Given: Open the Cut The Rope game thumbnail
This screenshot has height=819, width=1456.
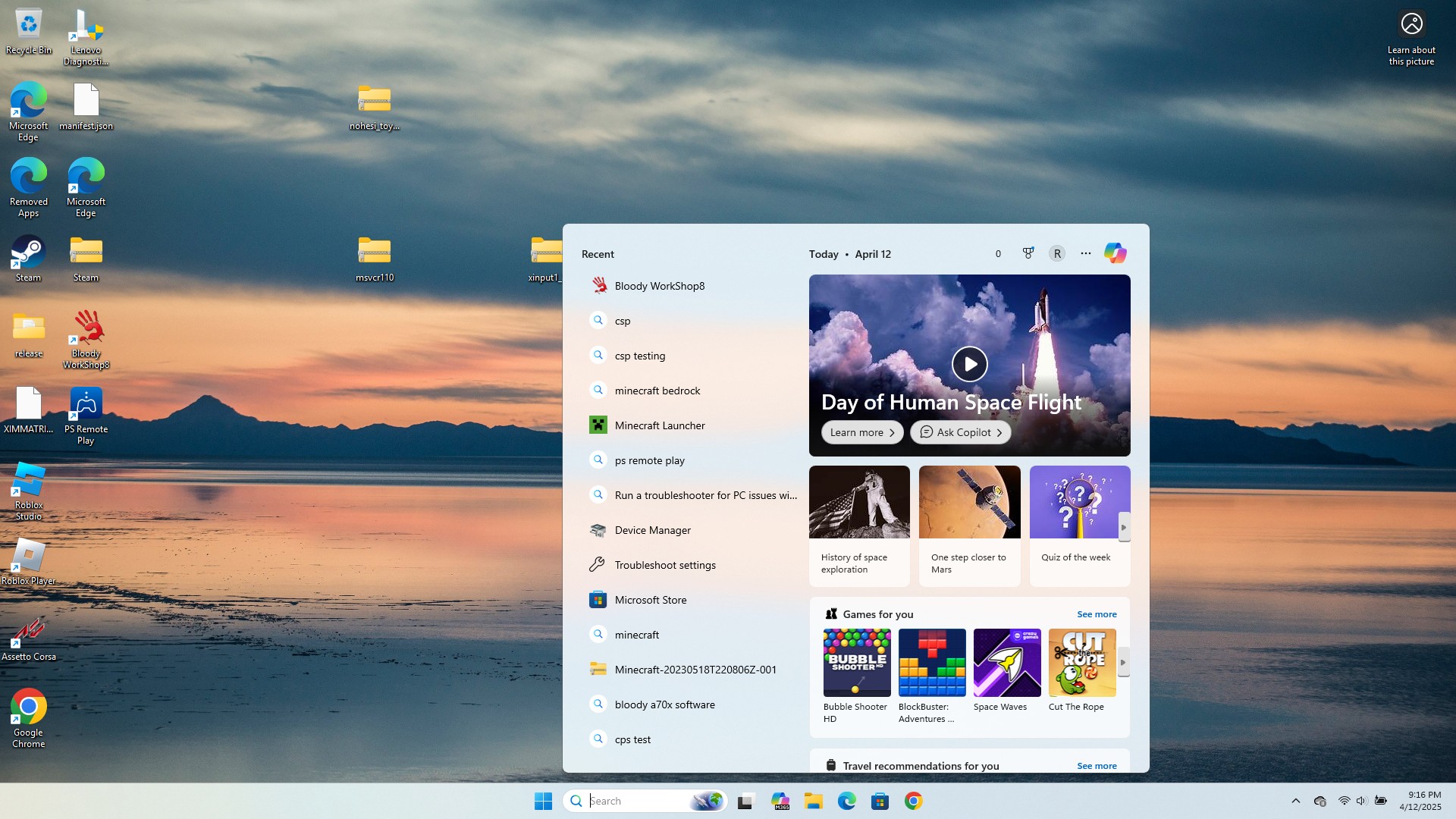Looking at the screenshot, I should pos(1082,662).
